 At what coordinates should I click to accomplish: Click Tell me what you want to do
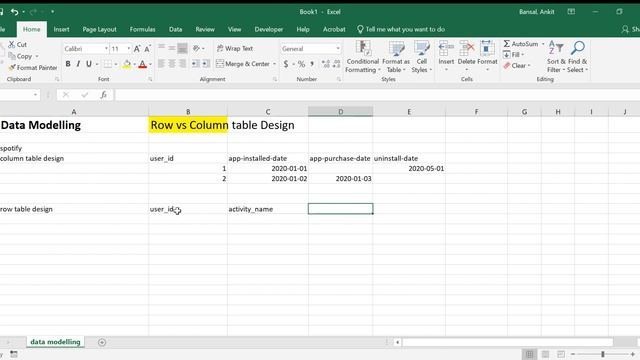pos(401,29)
